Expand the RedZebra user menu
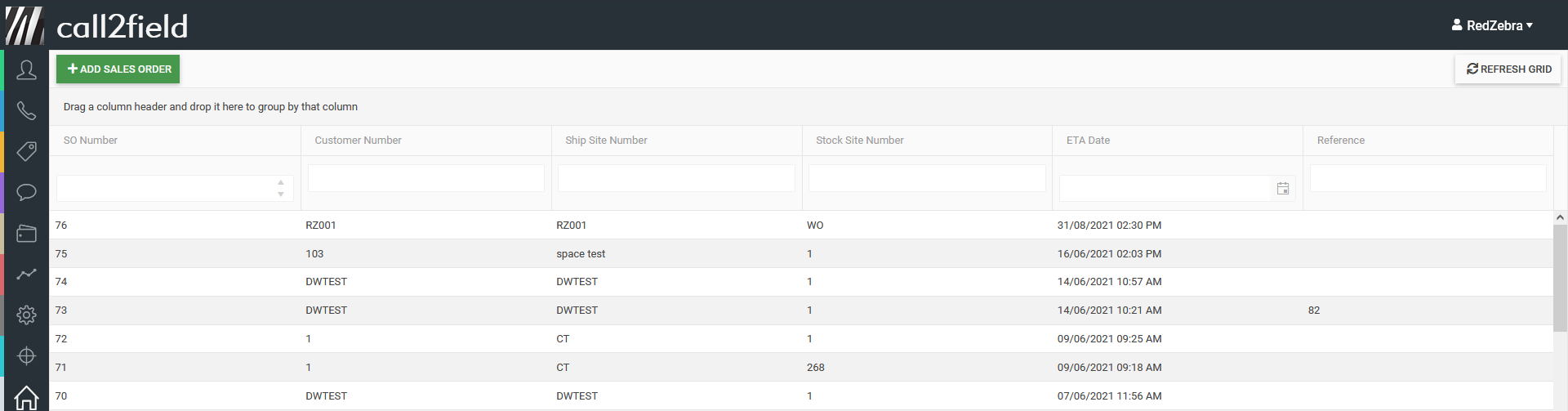The height and width of the screenshot is (411, 1568). click(x=1492, y=25)
